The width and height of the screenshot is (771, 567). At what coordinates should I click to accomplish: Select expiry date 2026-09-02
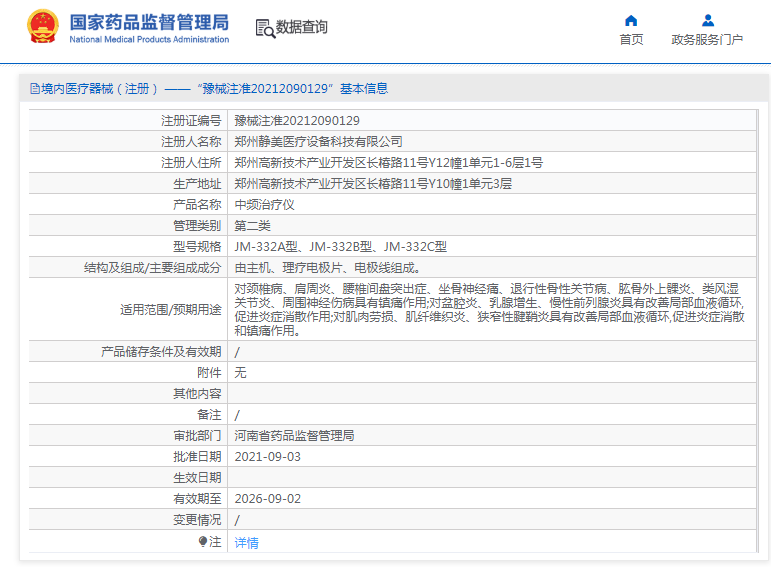click(x=267, y=499)
